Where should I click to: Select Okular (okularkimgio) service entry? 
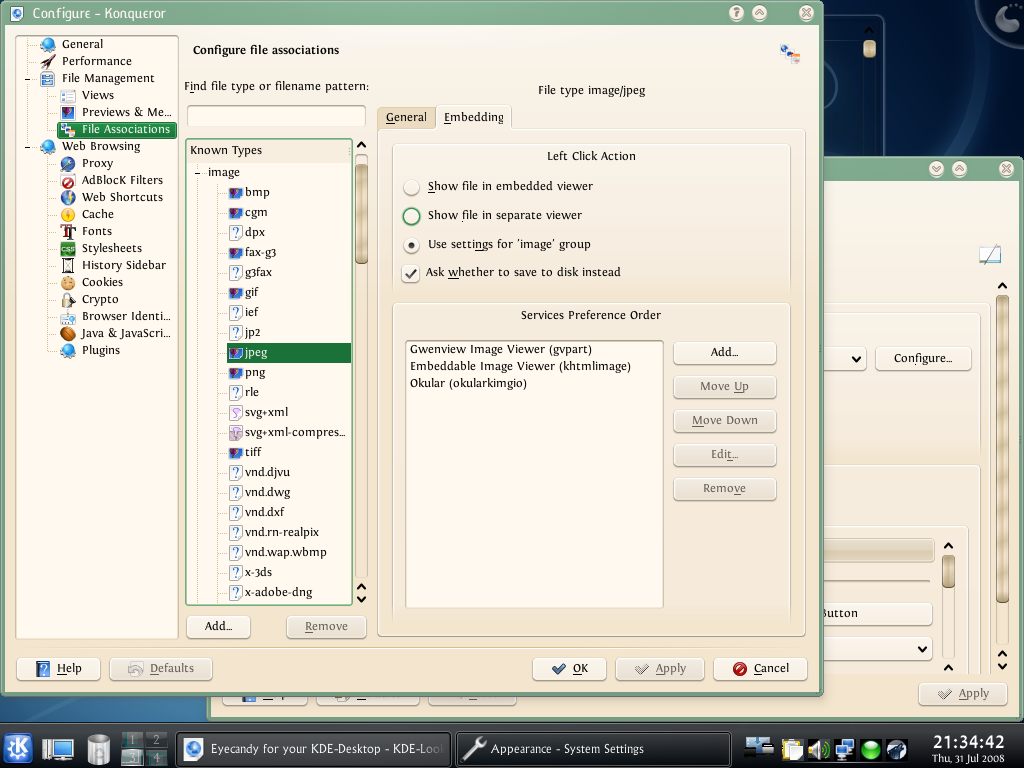468,383
